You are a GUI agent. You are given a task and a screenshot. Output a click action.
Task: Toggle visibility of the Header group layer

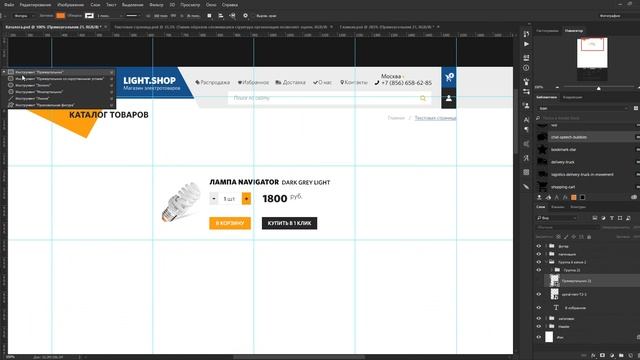[539, 326]
